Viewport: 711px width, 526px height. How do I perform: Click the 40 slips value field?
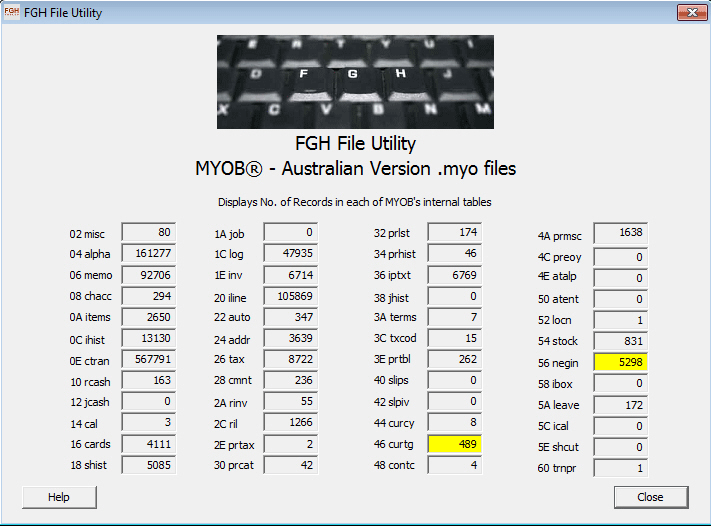point(454,380)
